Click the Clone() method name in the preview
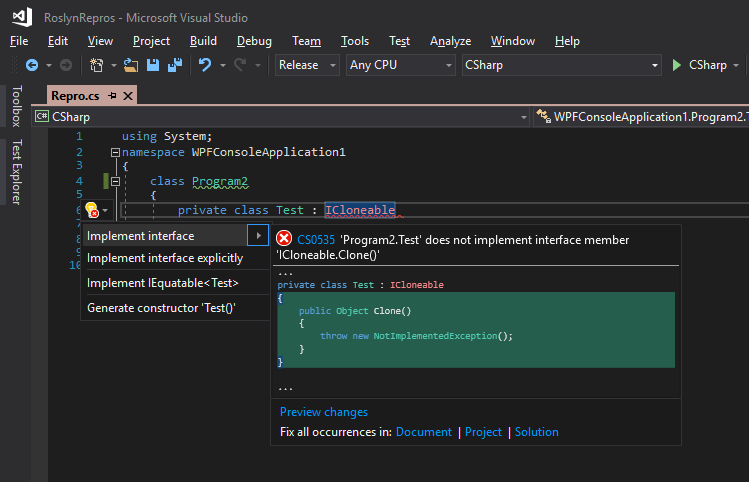 click(392, 311)
